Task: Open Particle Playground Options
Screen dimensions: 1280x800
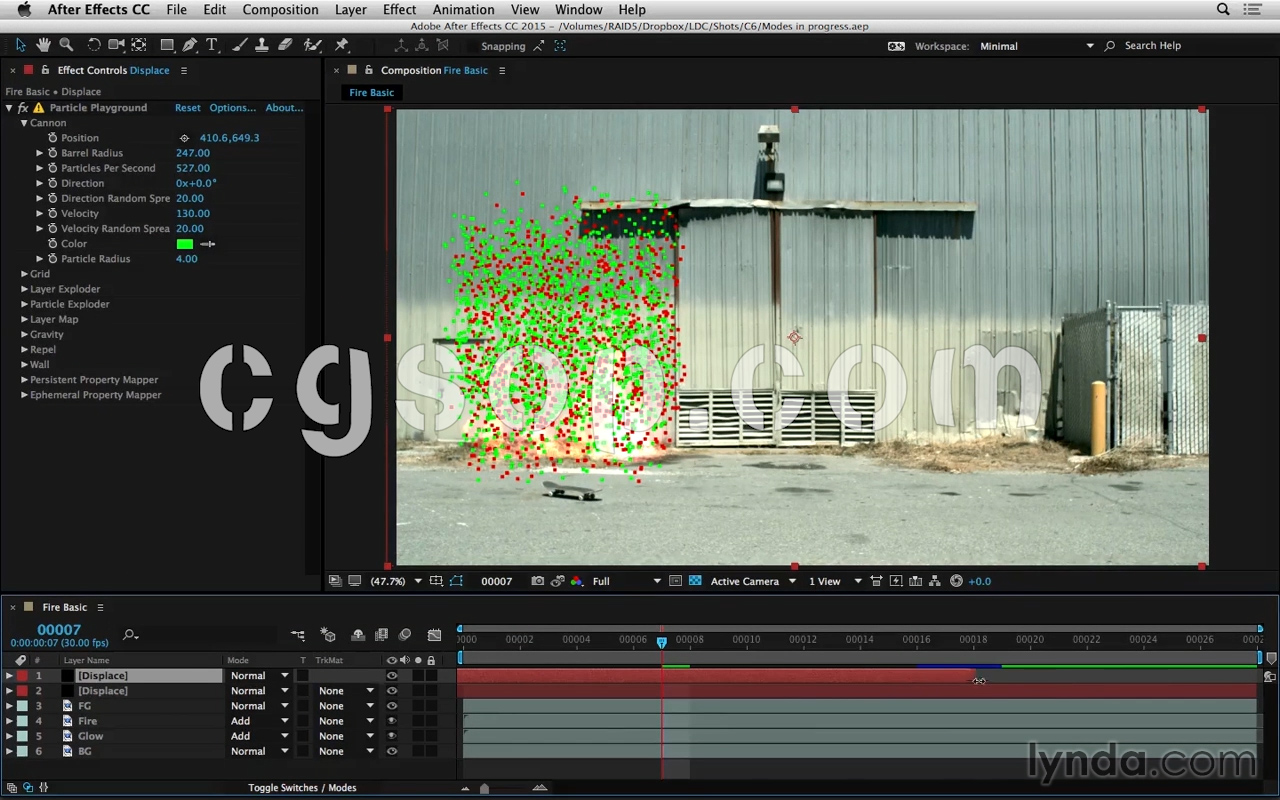Action: (233, 108)
